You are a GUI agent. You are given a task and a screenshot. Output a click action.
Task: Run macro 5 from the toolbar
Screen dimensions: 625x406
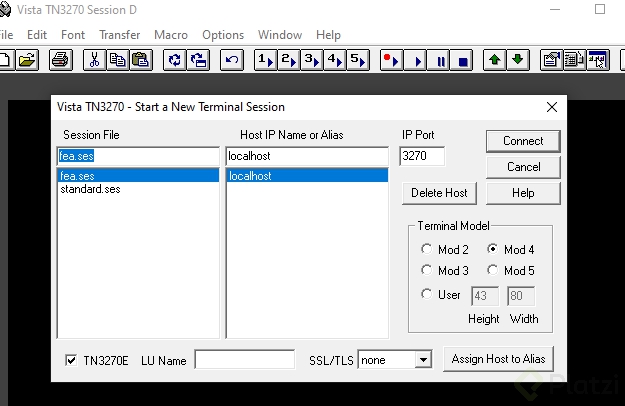[x=358, y=60]
